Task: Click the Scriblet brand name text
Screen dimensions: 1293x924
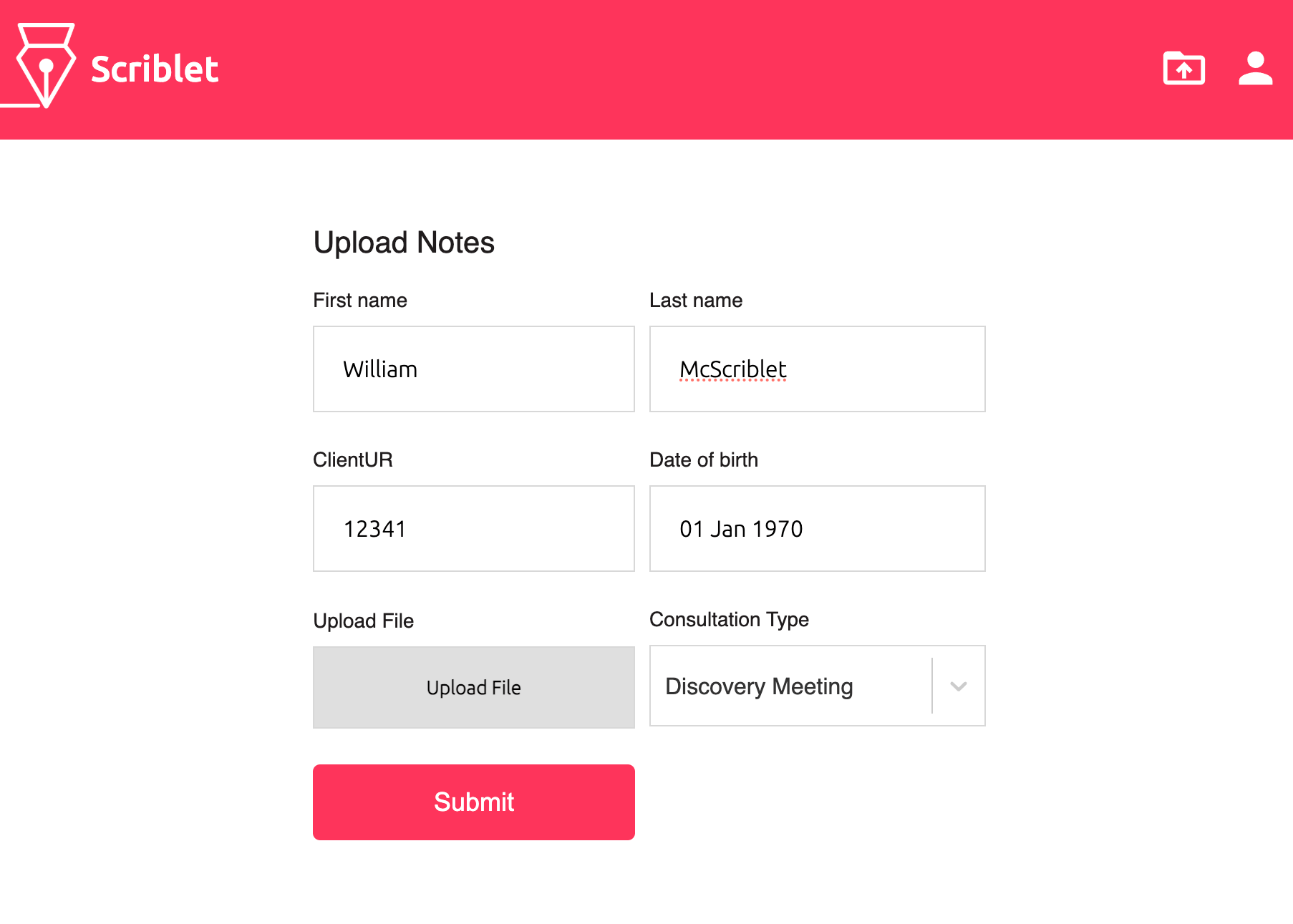Action: coord(155,69)
